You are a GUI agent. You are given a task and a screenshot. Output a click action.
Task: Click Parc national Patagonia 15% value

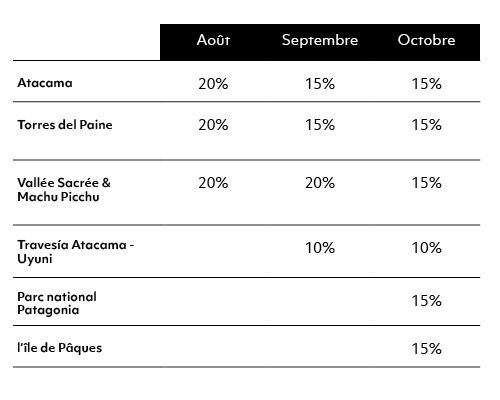[426, 301]
